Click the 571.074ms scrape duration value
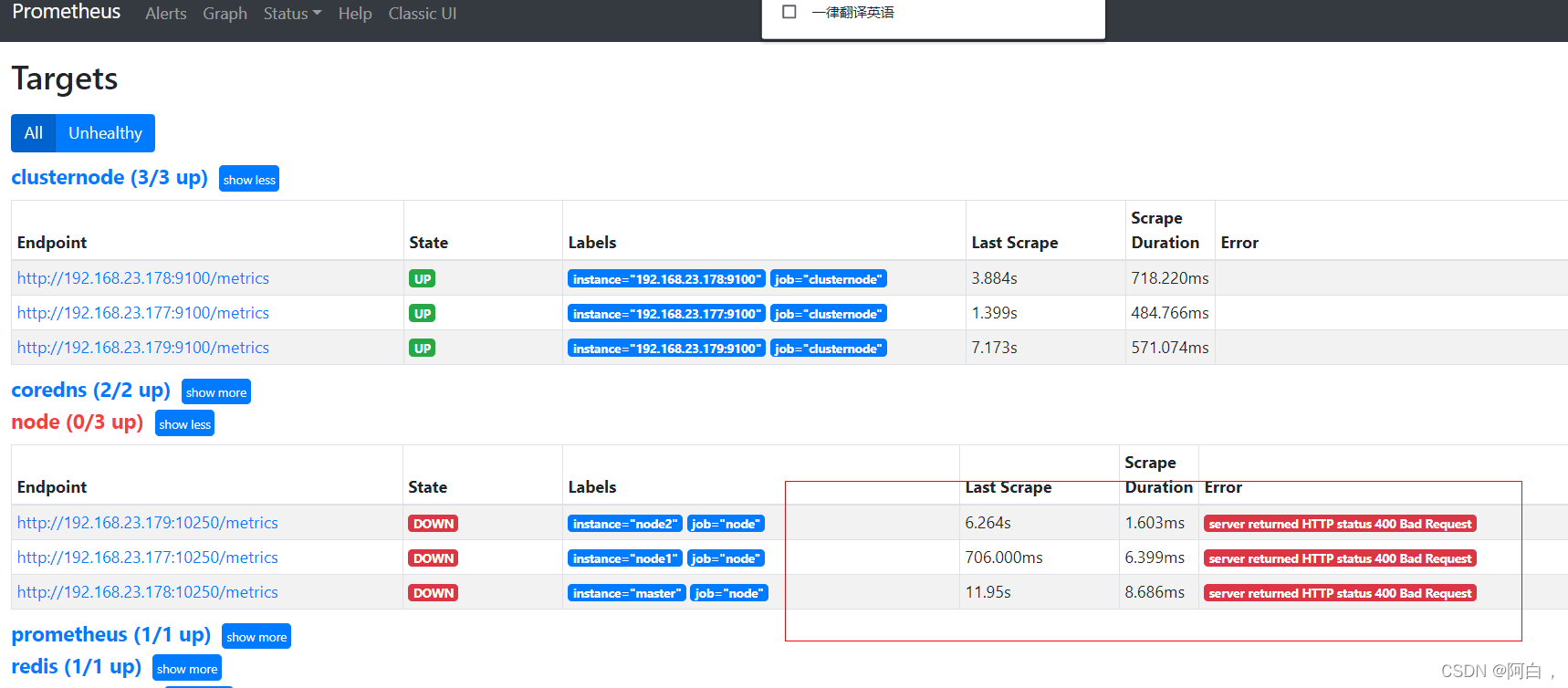Viewport: 1568px width, 688px height. tap(1170, 348)
